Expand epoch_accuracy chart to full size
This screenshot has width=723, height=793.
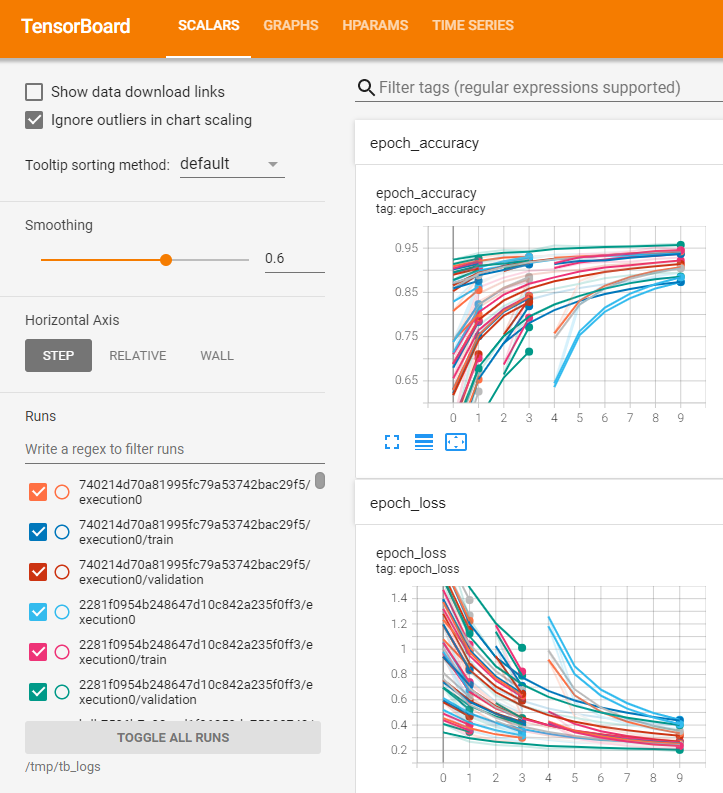tap(392, 442)
